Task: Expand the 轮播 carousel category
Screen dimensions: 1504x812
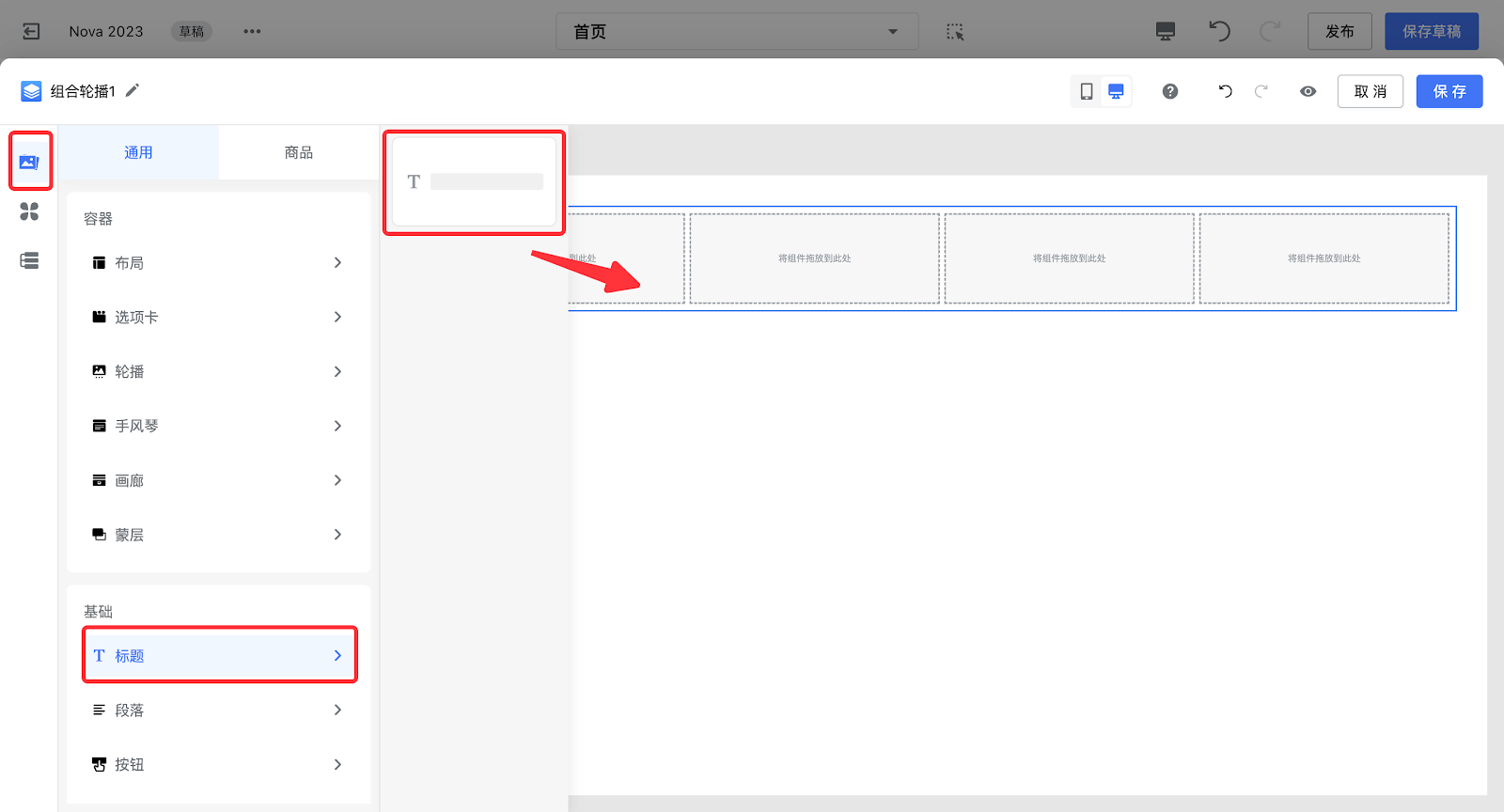Action: click(218, 372)
